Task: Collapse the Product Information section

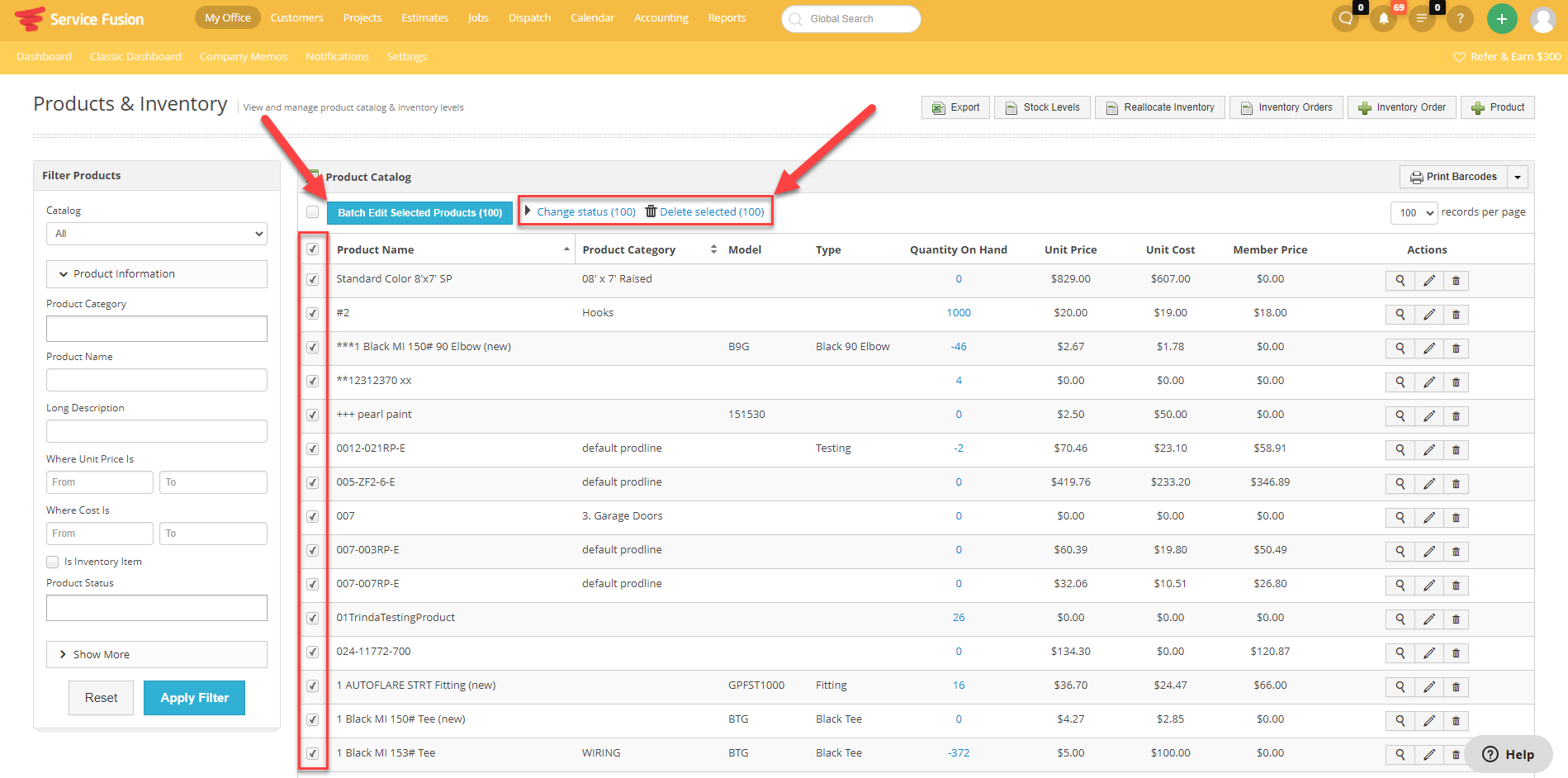Action: 157,274
